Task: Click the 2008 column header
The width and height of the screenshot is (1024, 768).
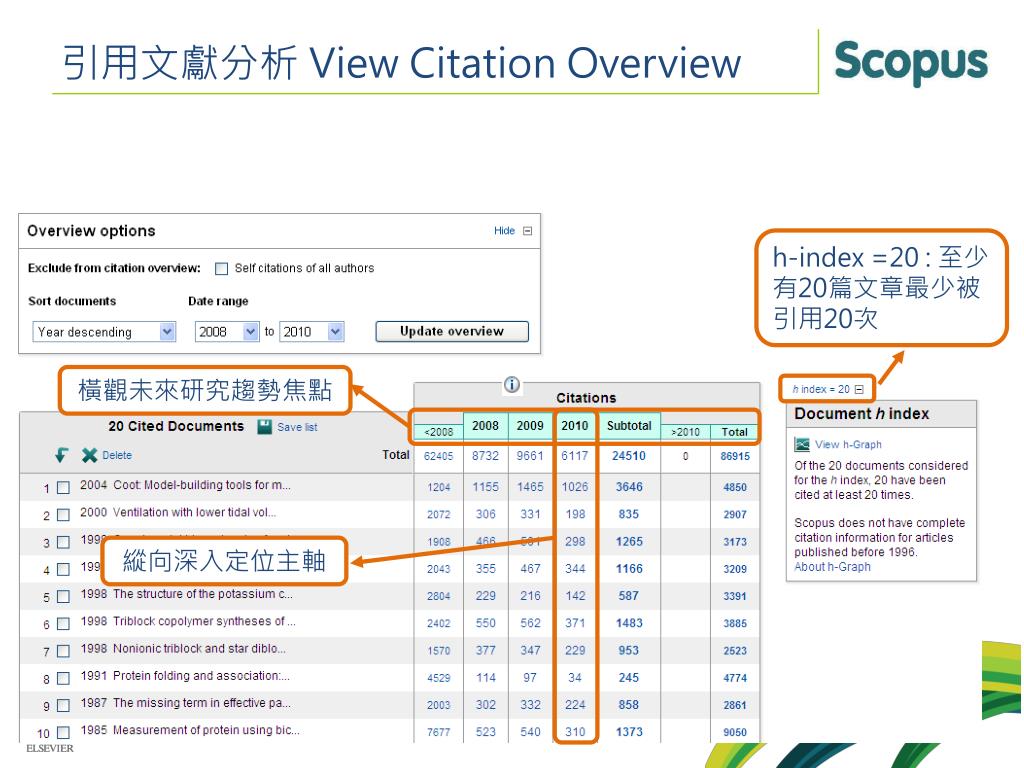Action: pyautogui.click(x=485, y=426)
